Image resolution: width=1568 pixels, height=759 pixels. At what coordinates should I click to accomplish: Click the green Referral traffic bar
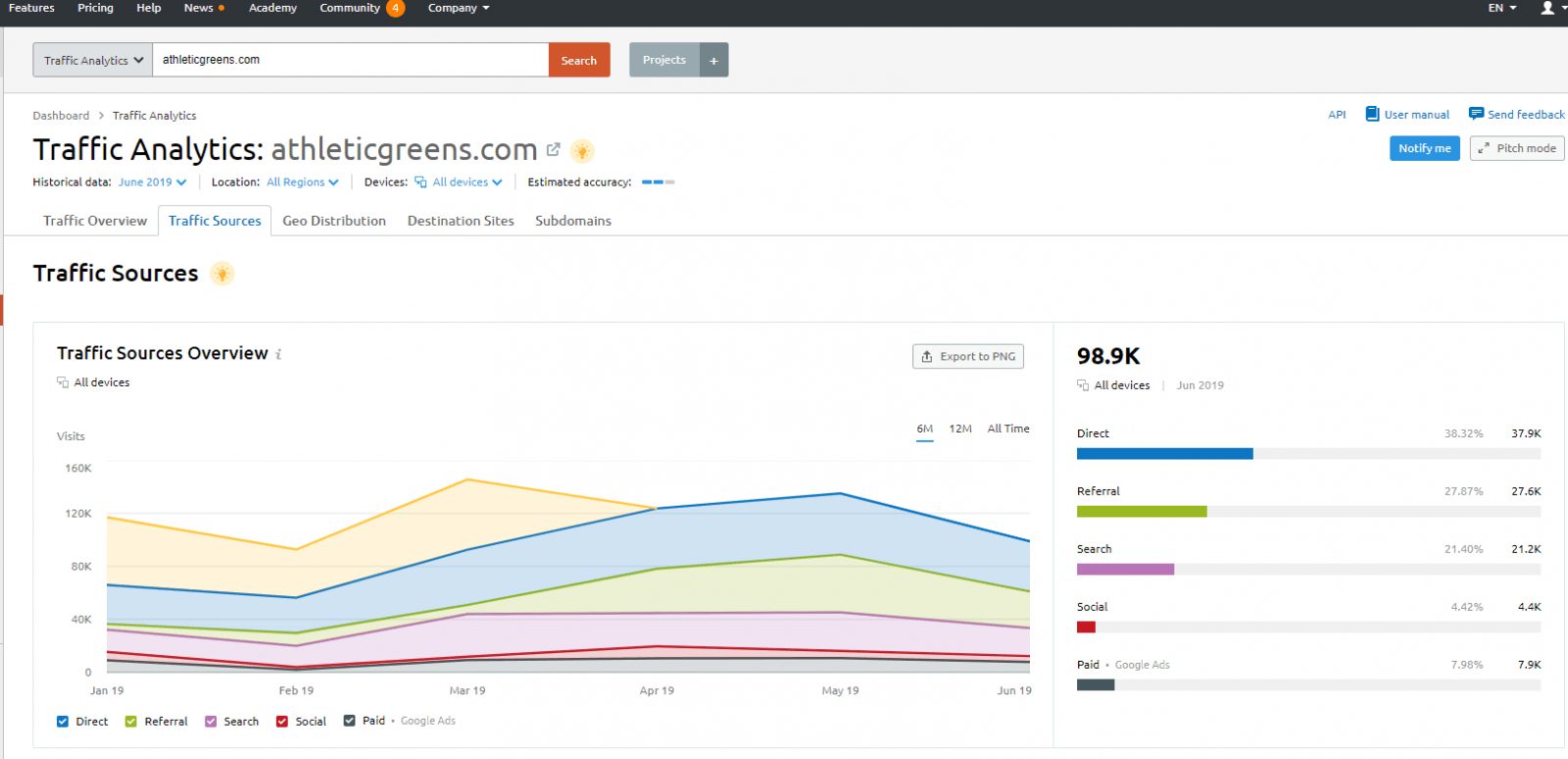(1142, 512)
